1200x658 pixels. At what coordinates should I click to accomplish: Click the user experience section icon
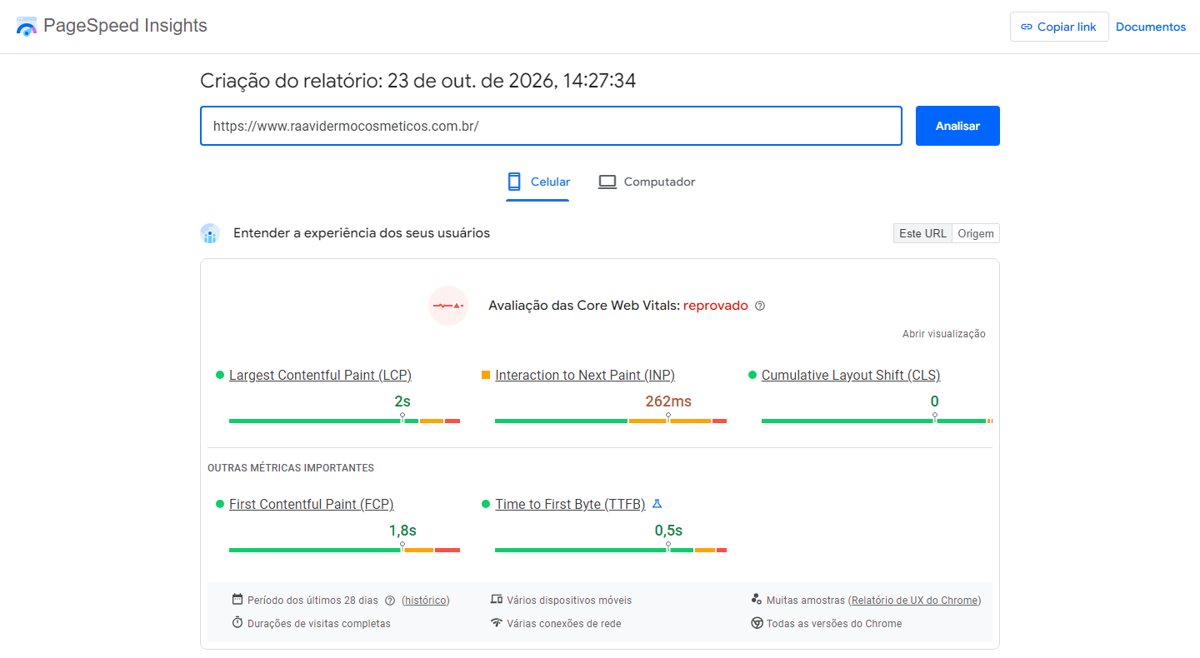(210, 234)
